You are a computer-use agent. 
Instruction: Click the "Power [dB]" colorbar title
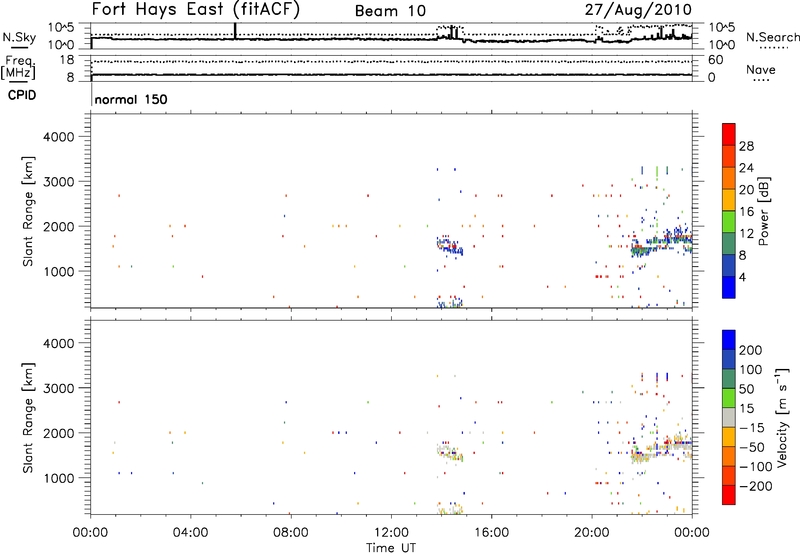(x=763, y=211)
